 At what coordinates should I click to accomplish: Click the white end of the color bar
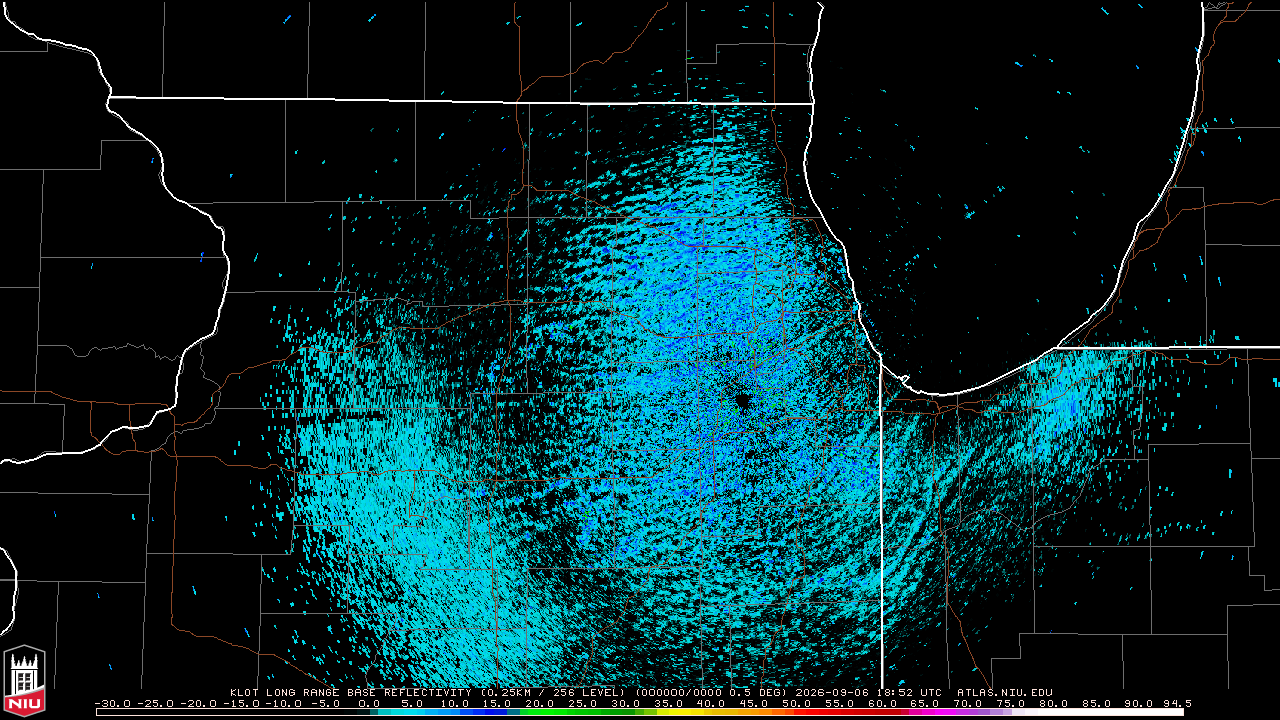[x=1100, y=712]
